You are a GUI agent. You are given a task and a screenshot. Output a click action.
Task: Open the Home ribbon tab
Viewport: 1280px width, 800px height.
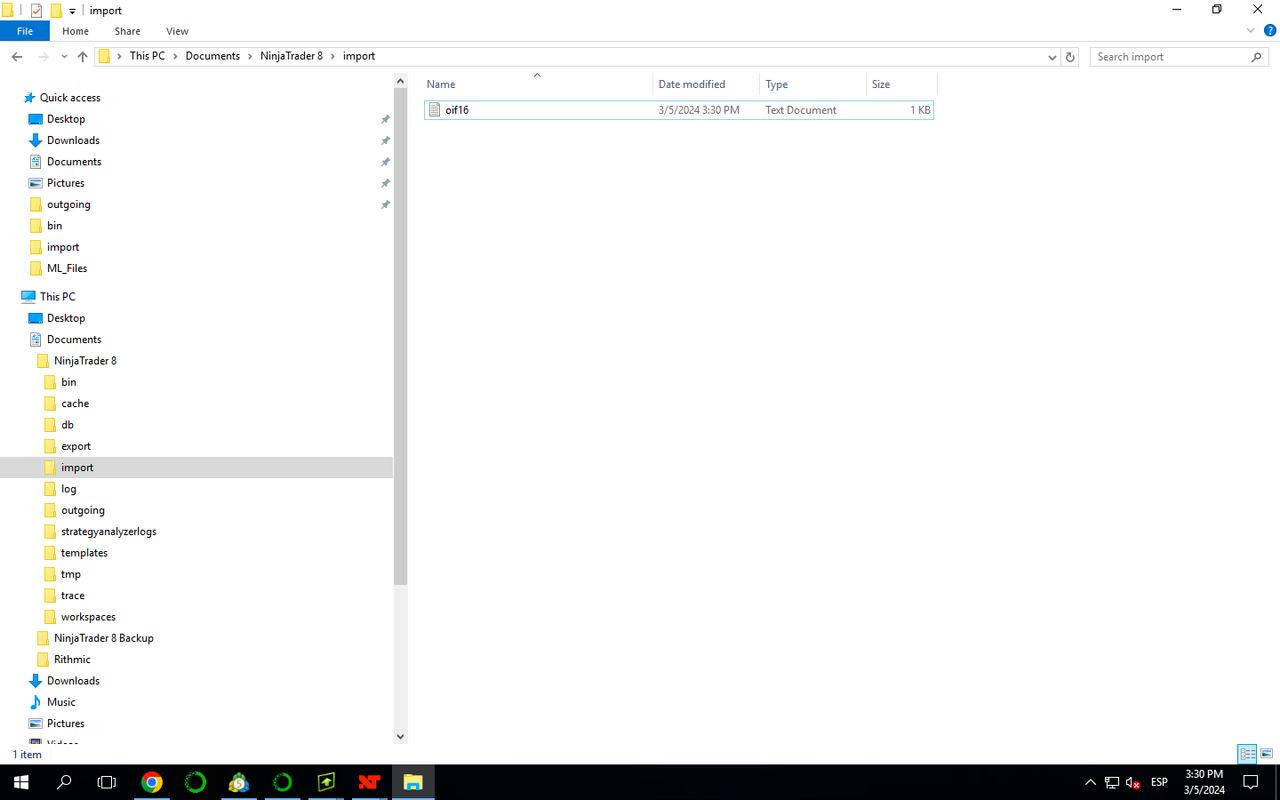(76, 31)
